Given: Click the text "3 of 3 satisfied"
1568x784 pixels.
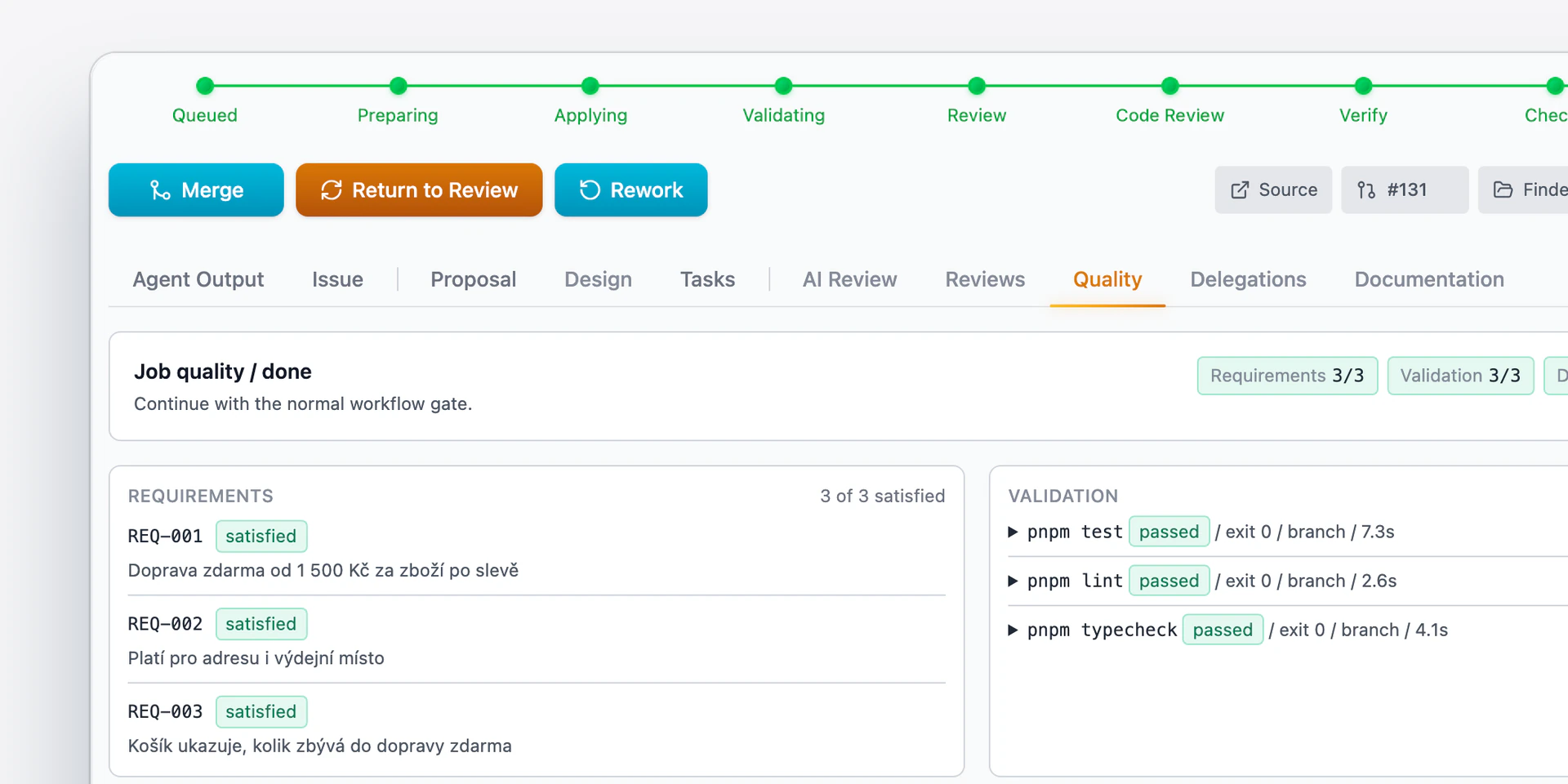Looking at the screenshot, I should [883, 497].
